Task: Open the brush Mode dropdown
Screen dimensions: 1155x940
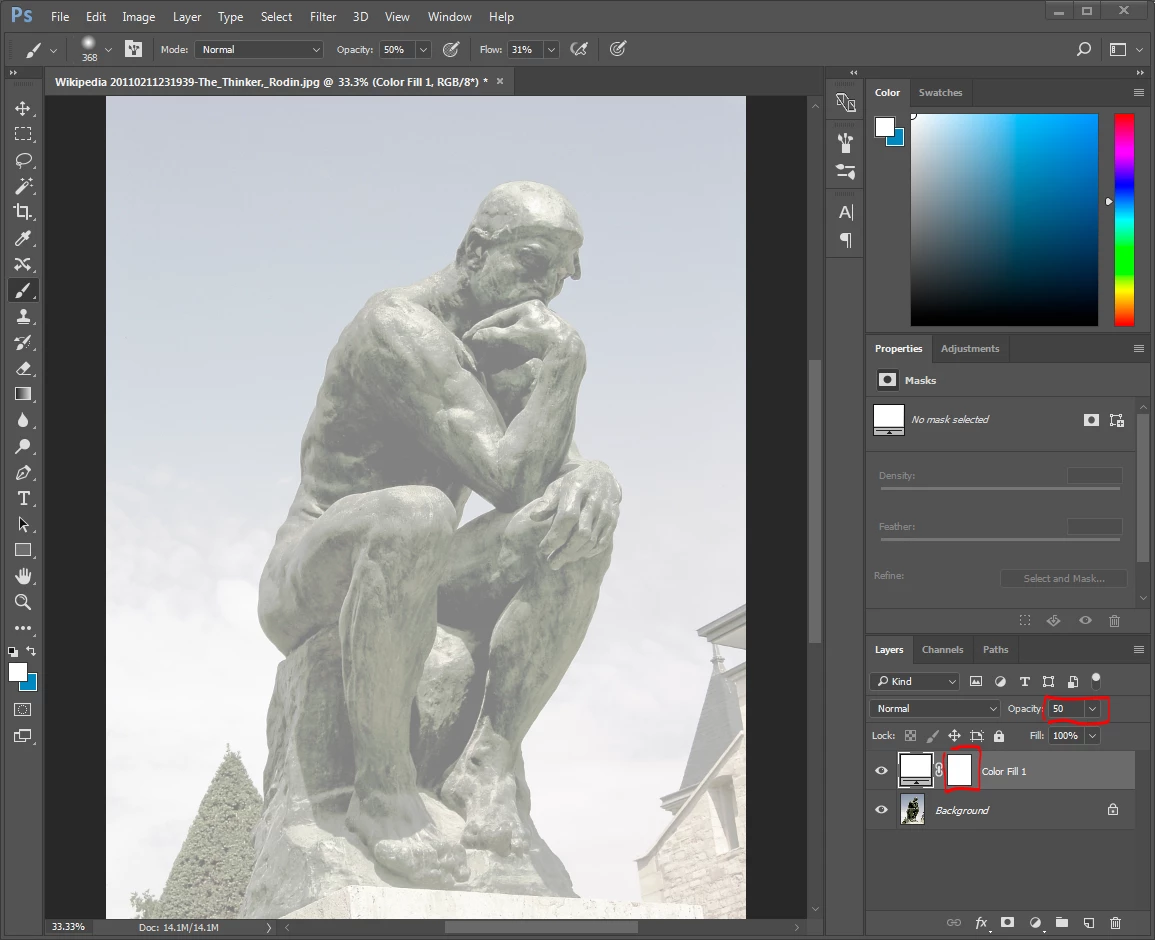Action: click(259, 49)
